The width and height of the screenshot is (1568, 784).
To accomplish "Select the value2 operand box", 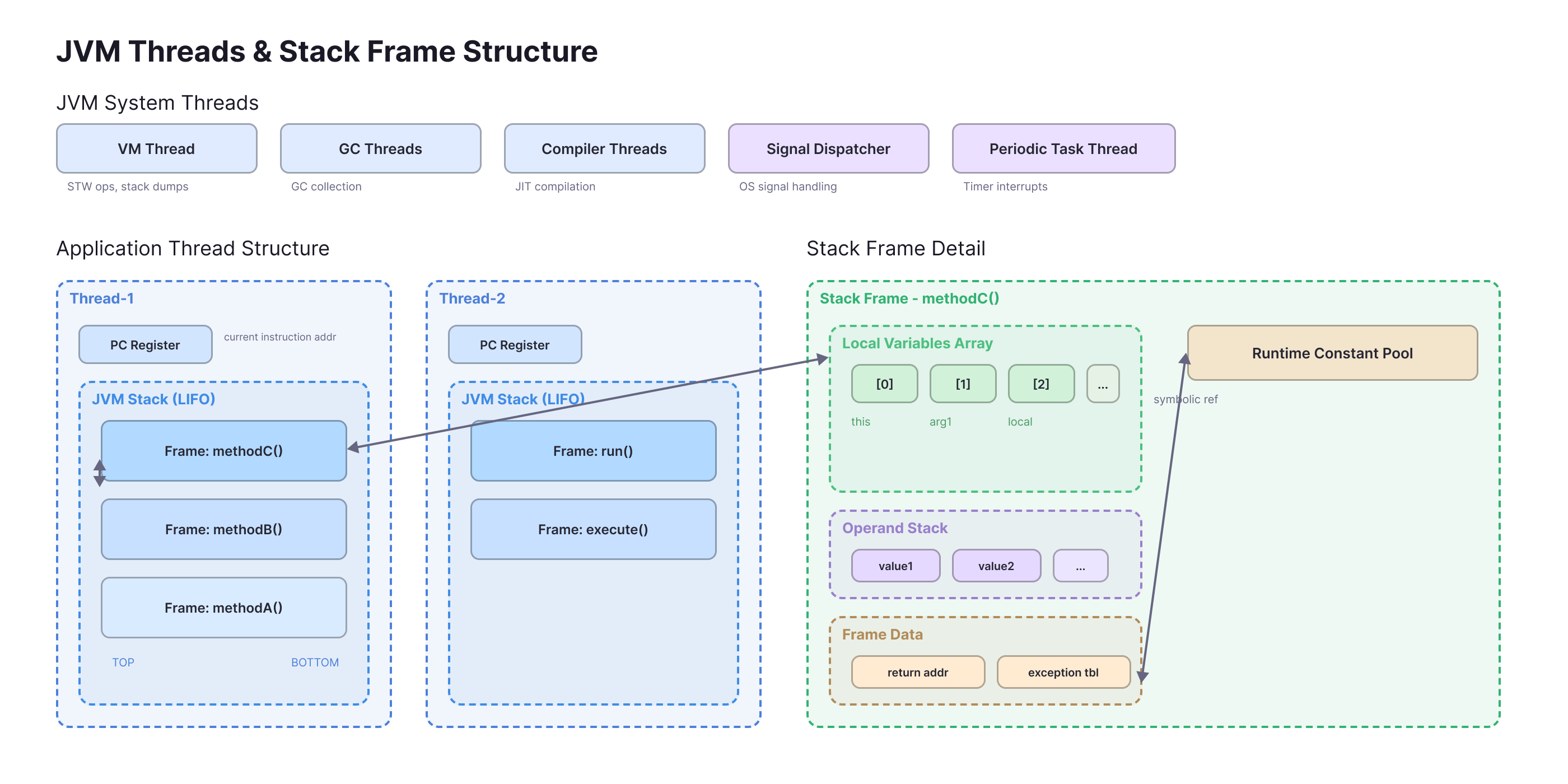I will click(996, 566).
